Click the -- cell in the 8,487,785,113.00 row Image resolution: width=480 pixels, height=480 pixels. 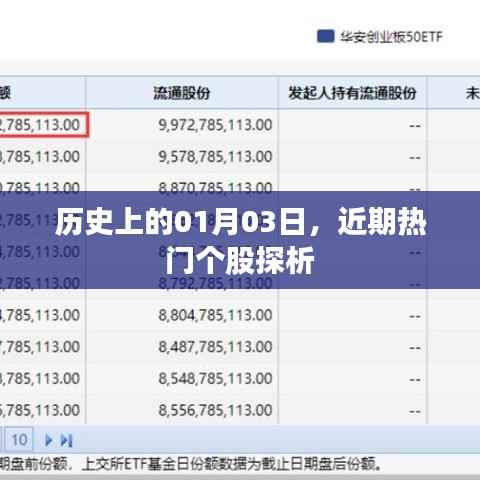tap(415, 348)
